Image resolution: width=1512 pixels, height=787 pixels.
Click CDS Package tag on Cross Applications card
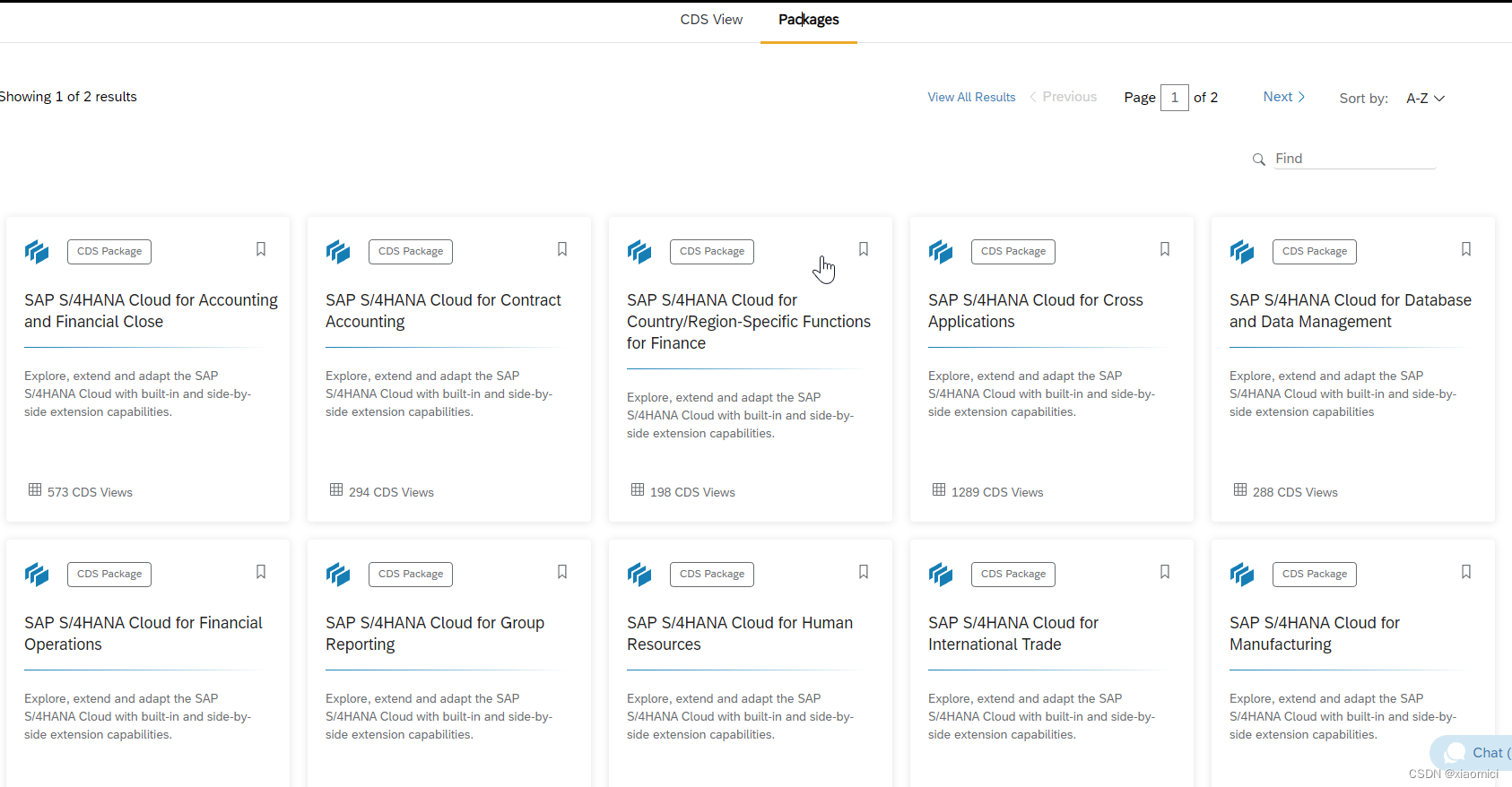(x=1013, y=252)
